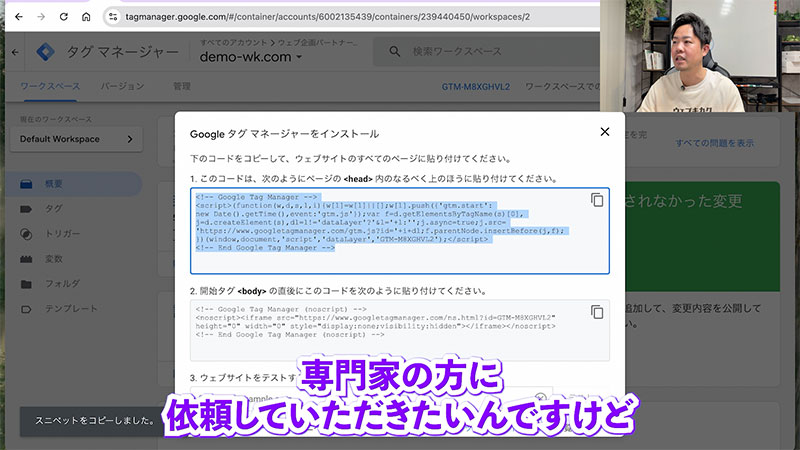
Task: Click the workspace search magnifier icon
Action: [394, 52]
